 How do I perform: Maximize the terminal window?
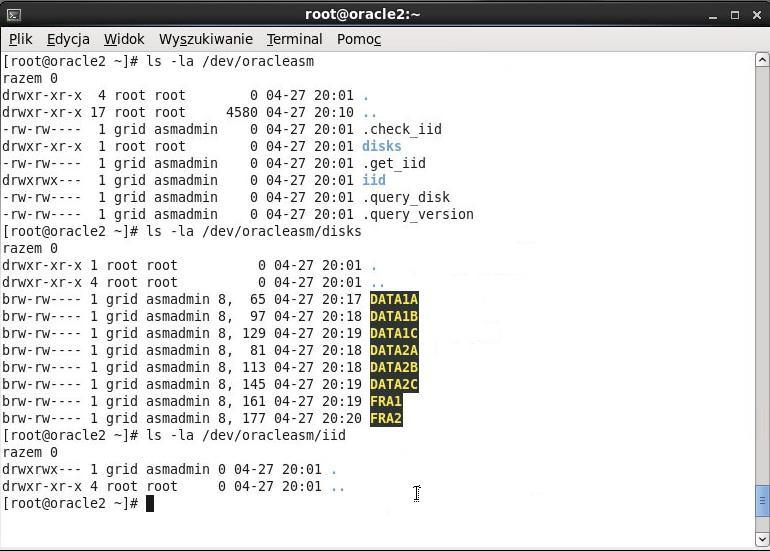click(735, 15)
